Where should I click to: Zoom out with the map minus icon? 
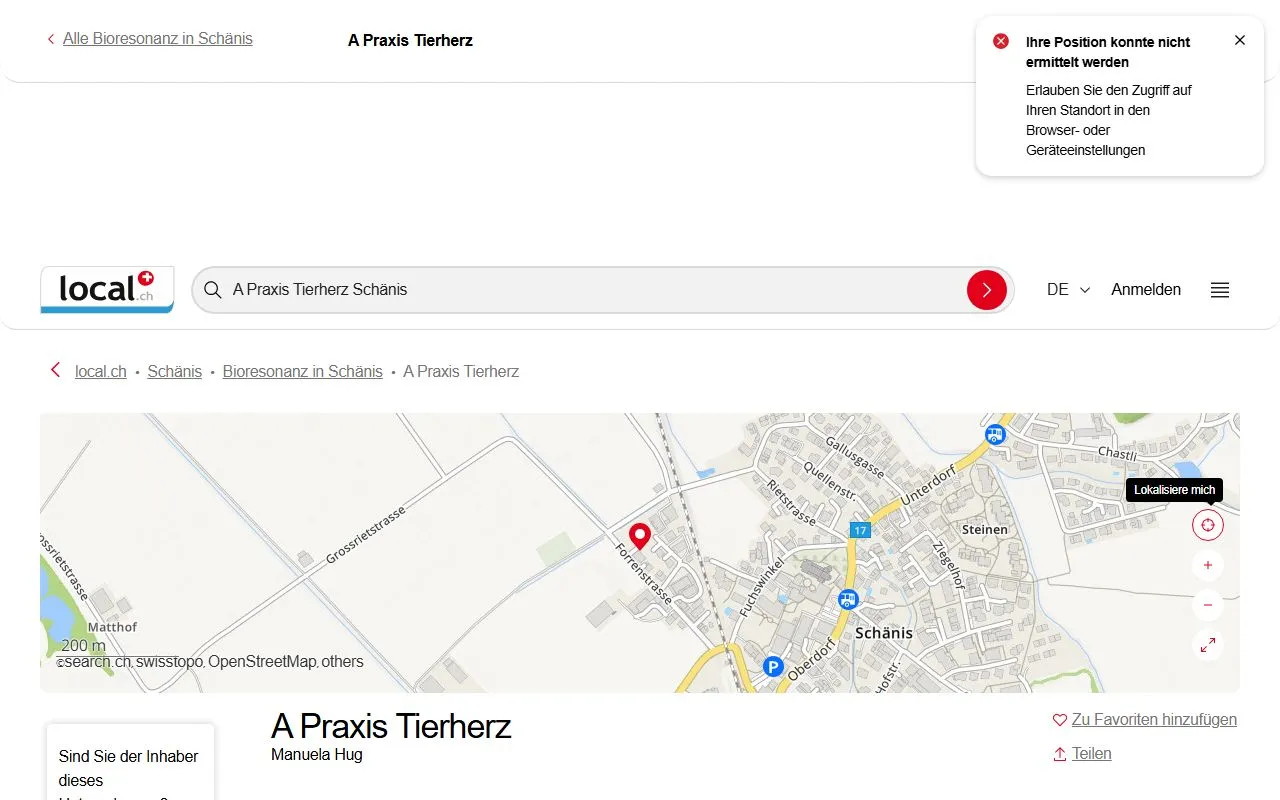point(1207,605)
